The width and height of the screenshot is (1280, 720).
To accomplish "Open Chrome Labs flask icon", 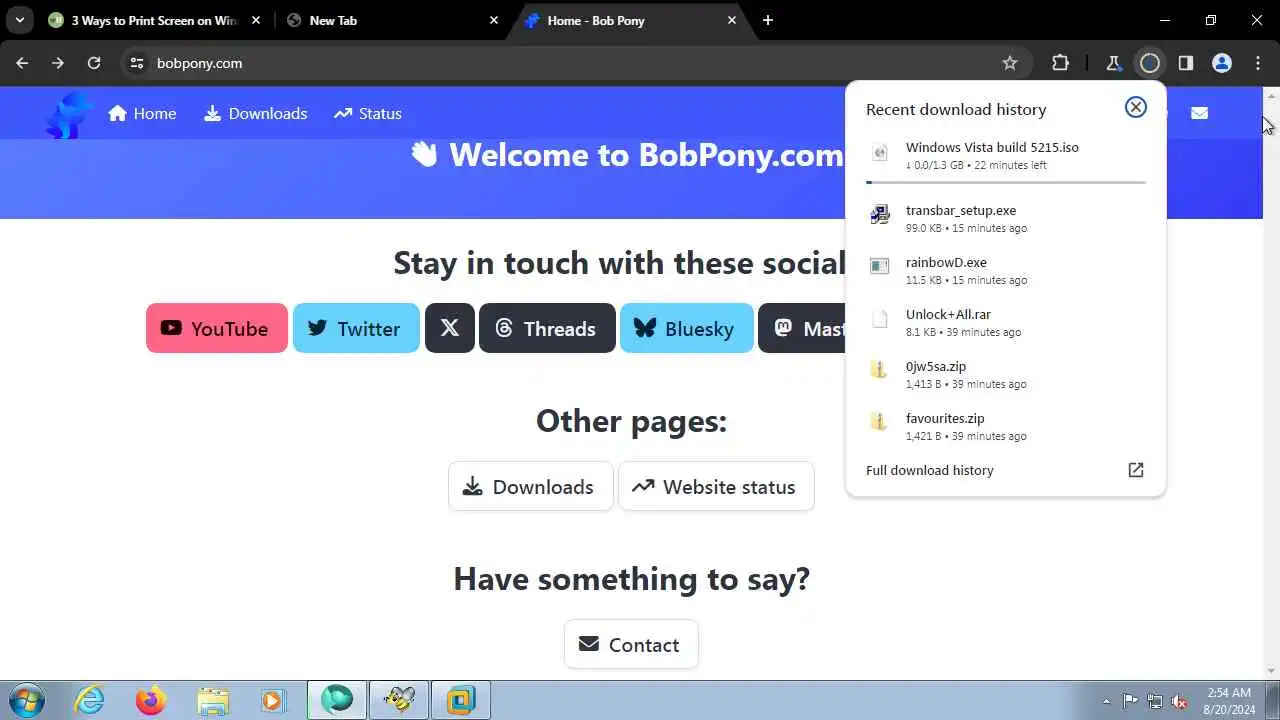I will (1113, 63).
